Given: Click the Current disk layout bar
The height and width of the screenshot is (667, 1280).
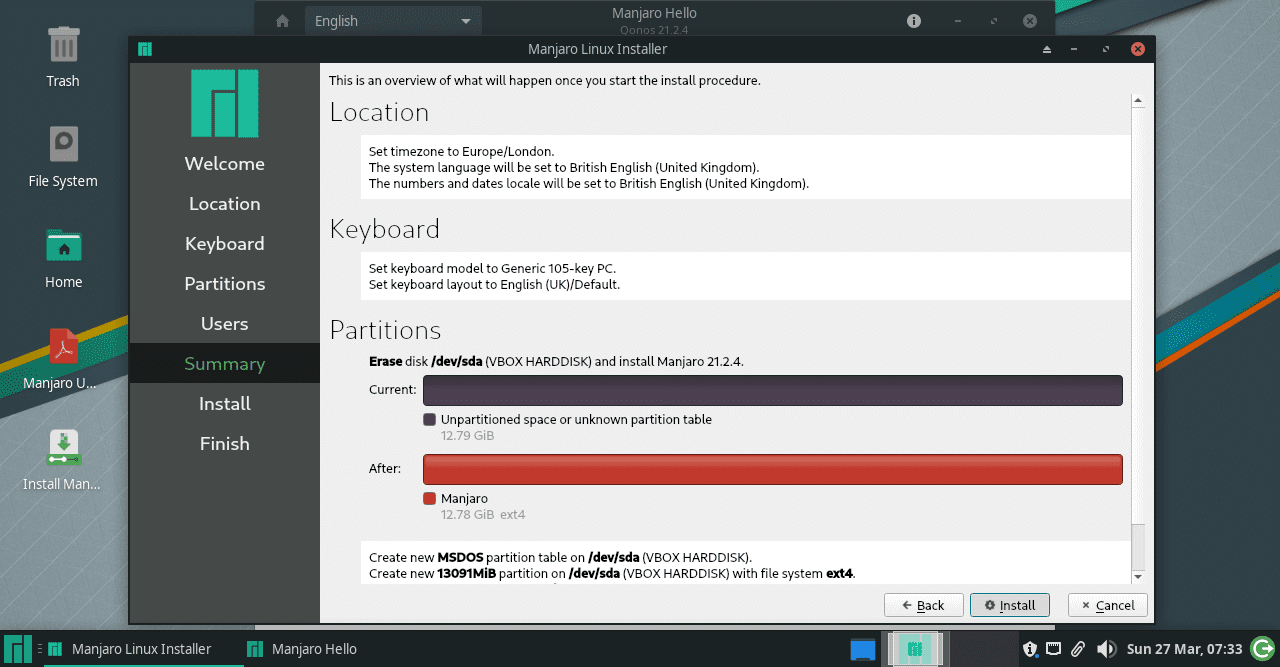Looking at the screenshot, I should (773, 390).
